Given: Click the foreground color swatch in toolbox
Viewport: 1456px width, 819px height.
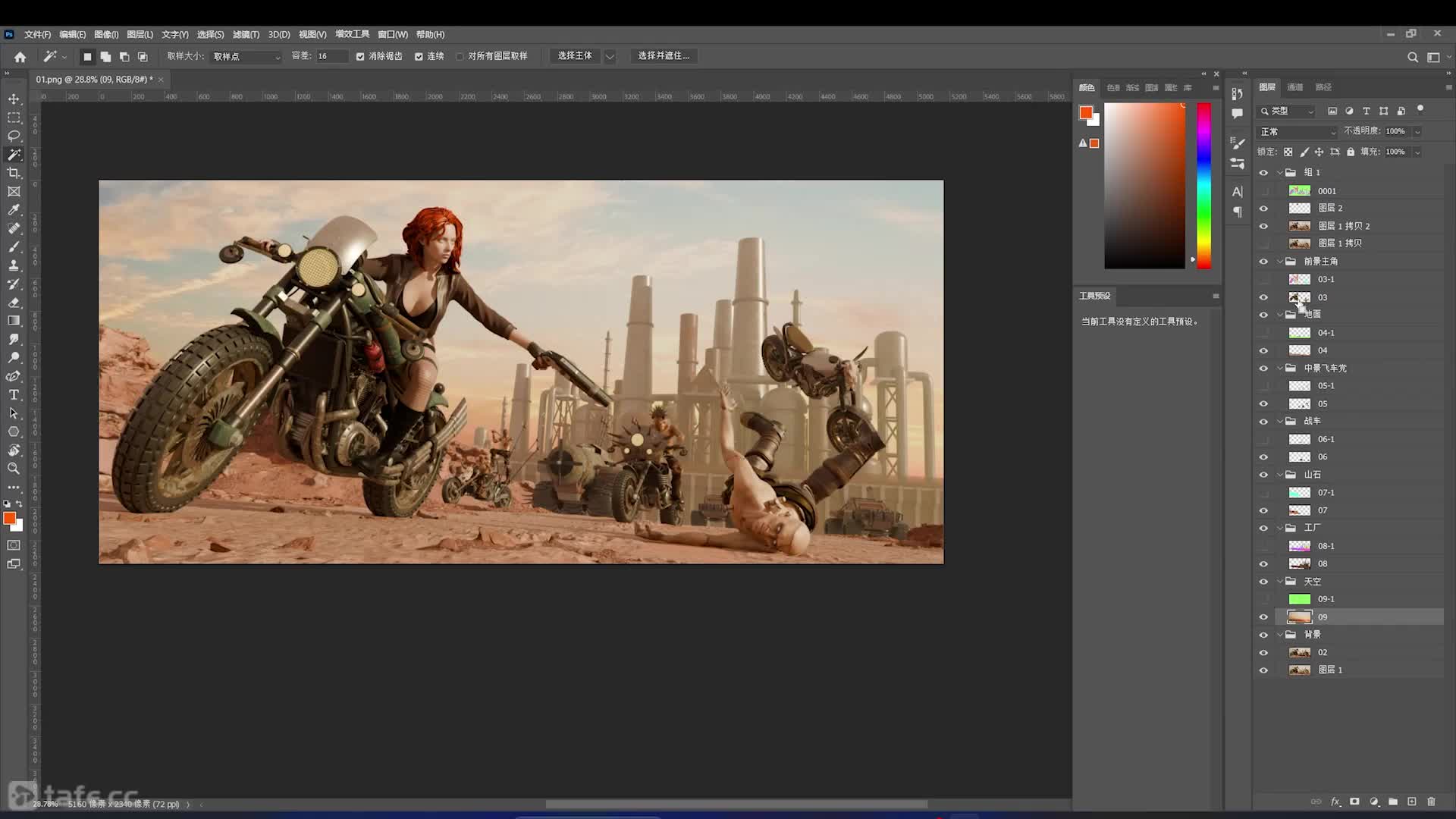Looking at the screenshot, I should (x=9, y=518).
